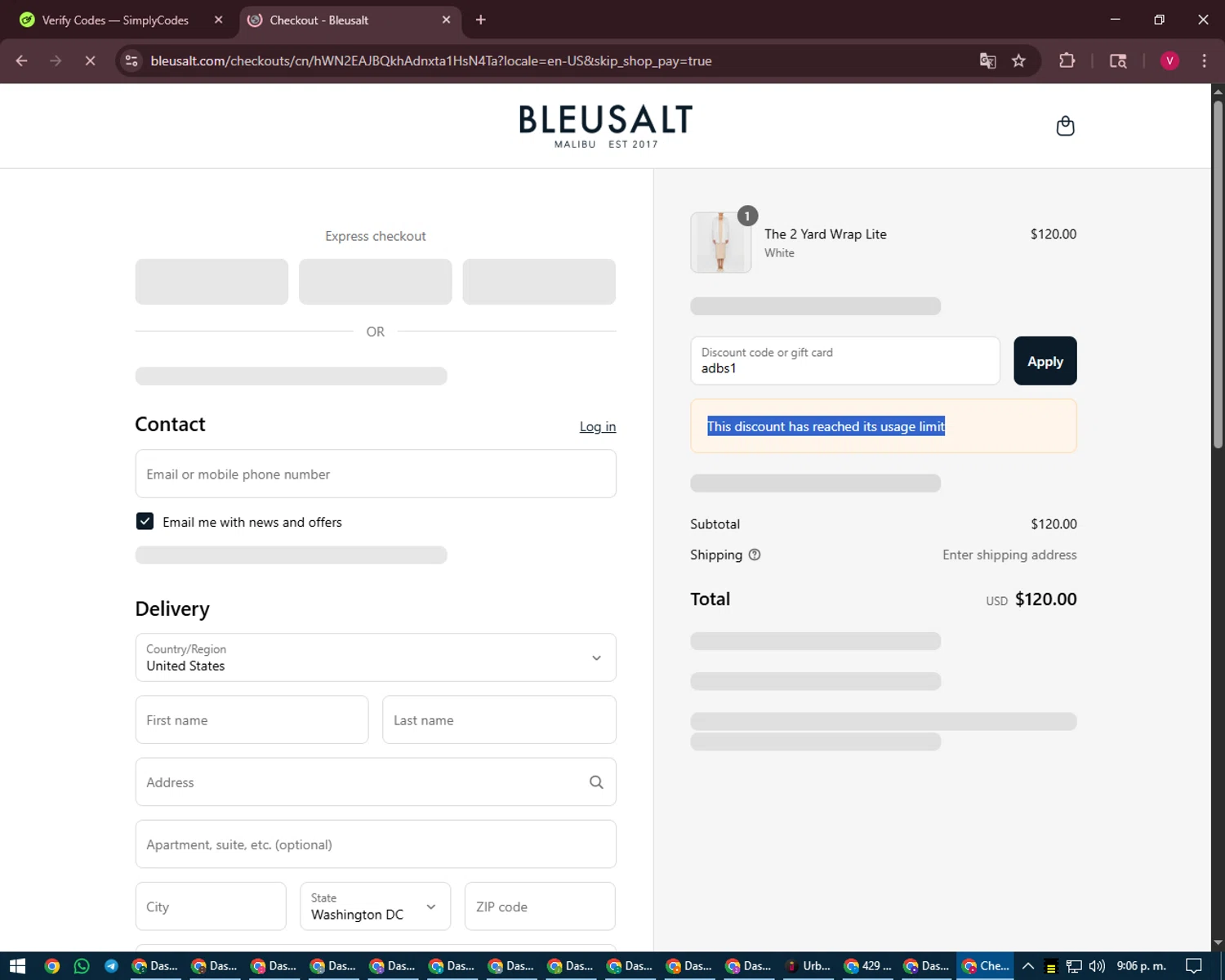Click the Total amount $120.00
The height and width of the screenshot is (980, 1225).
[x=1045, y=599]
